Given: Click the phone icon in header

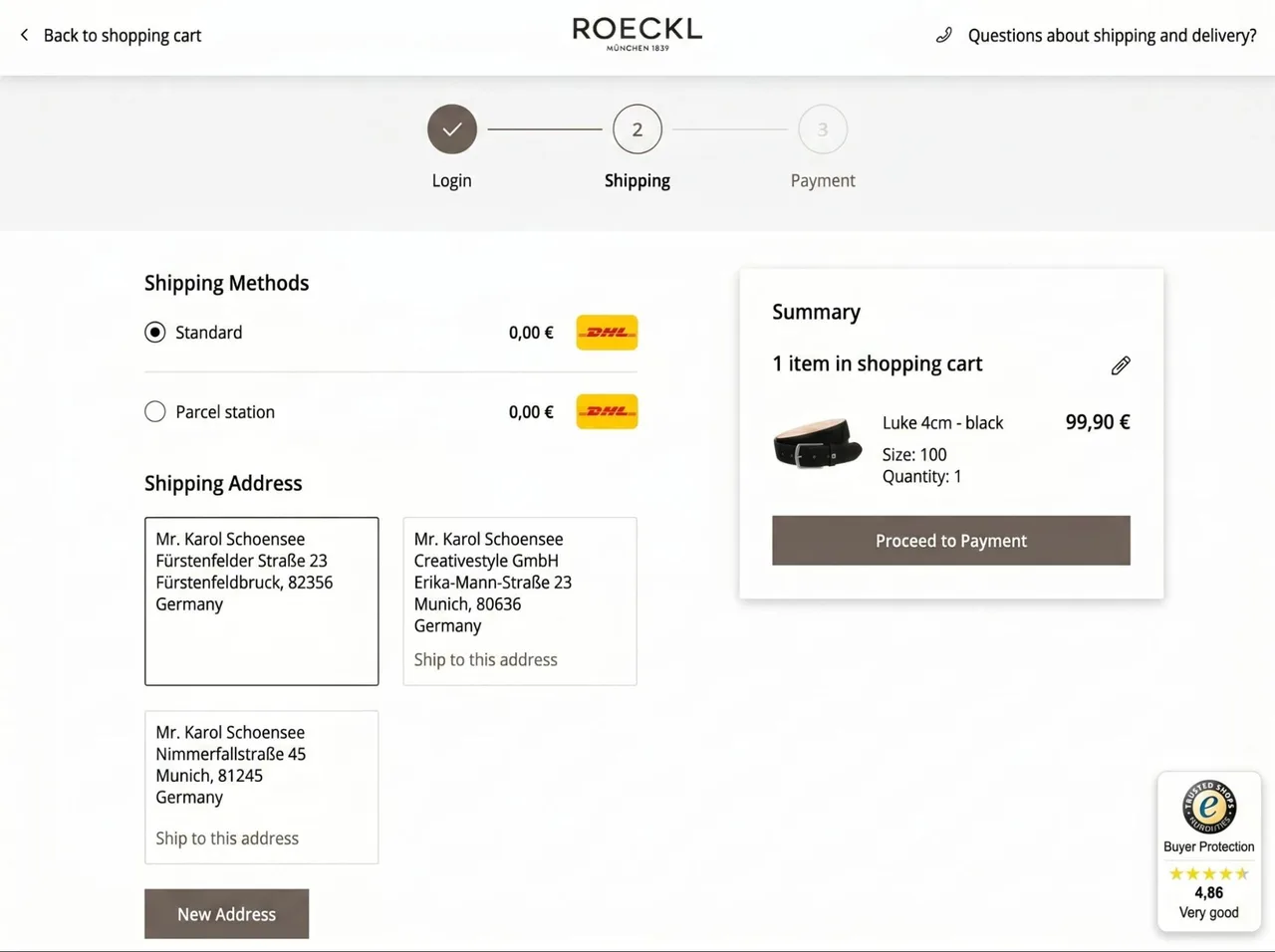Looking at the screenshot, I should click(x=944, y=35).
